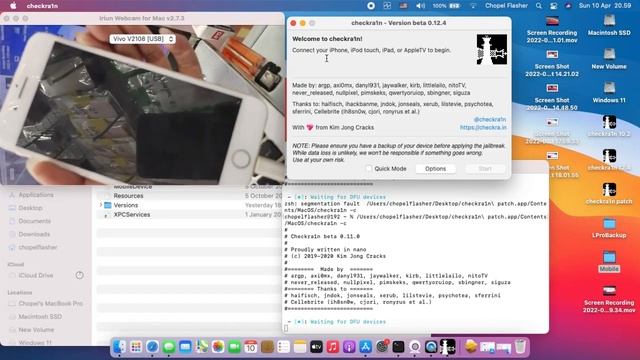The image size is (640, 360).
Task: Select the Macintosh SSD desktop drive
Action: pyautogui.click(x=609, y=25)
